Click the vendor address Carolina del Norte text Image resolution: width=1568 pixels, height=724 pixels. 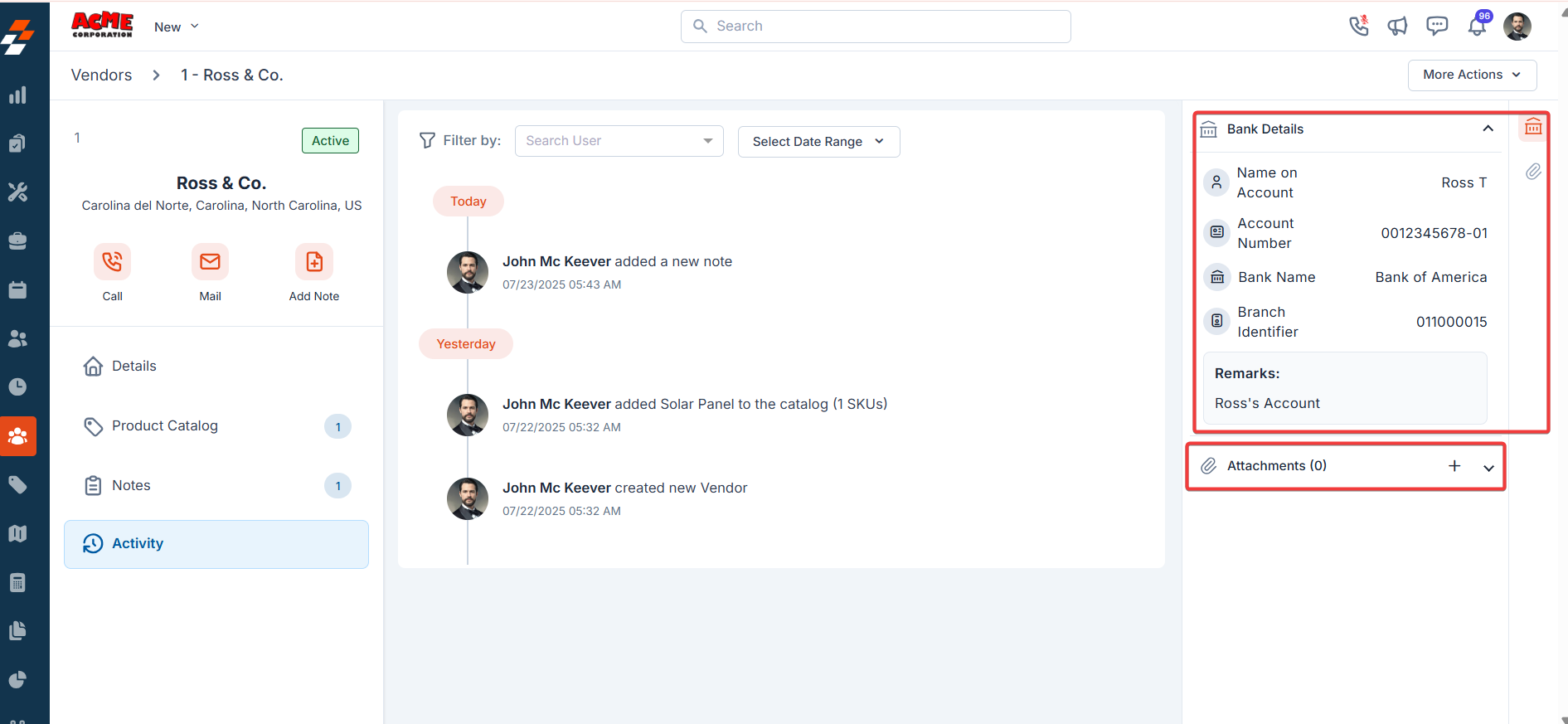(221, 206)
